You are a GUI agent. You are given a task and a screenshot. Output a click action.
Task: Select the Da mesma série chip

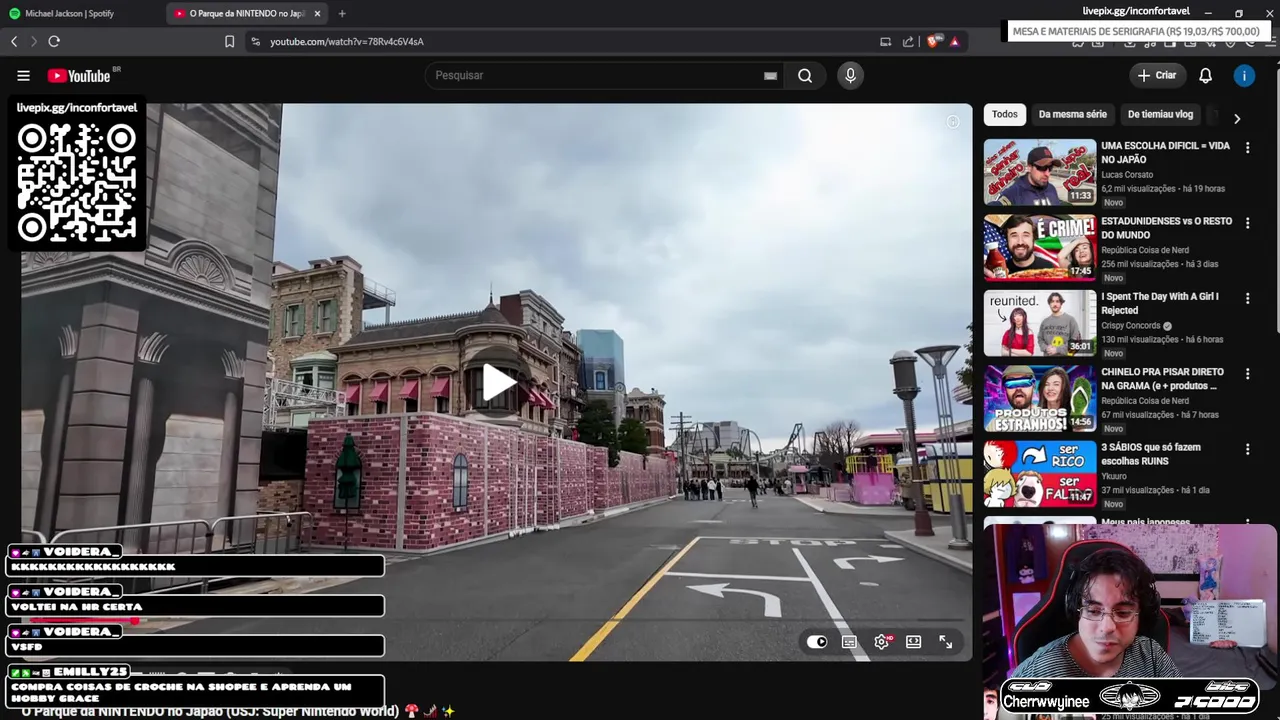[1073, 114]
